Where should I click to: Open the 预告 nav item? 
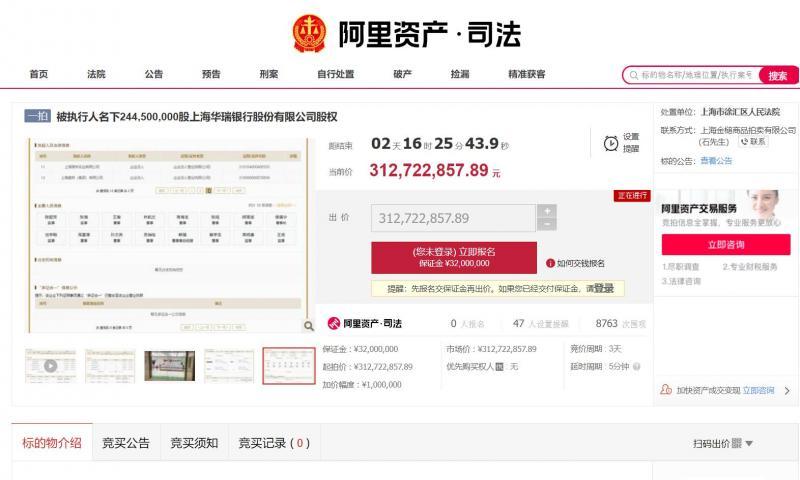[211, 74]
